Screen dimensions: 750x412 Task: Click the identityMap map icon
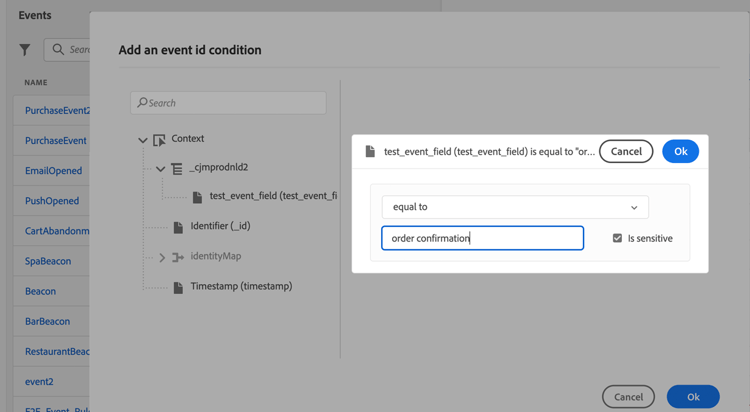178,257
